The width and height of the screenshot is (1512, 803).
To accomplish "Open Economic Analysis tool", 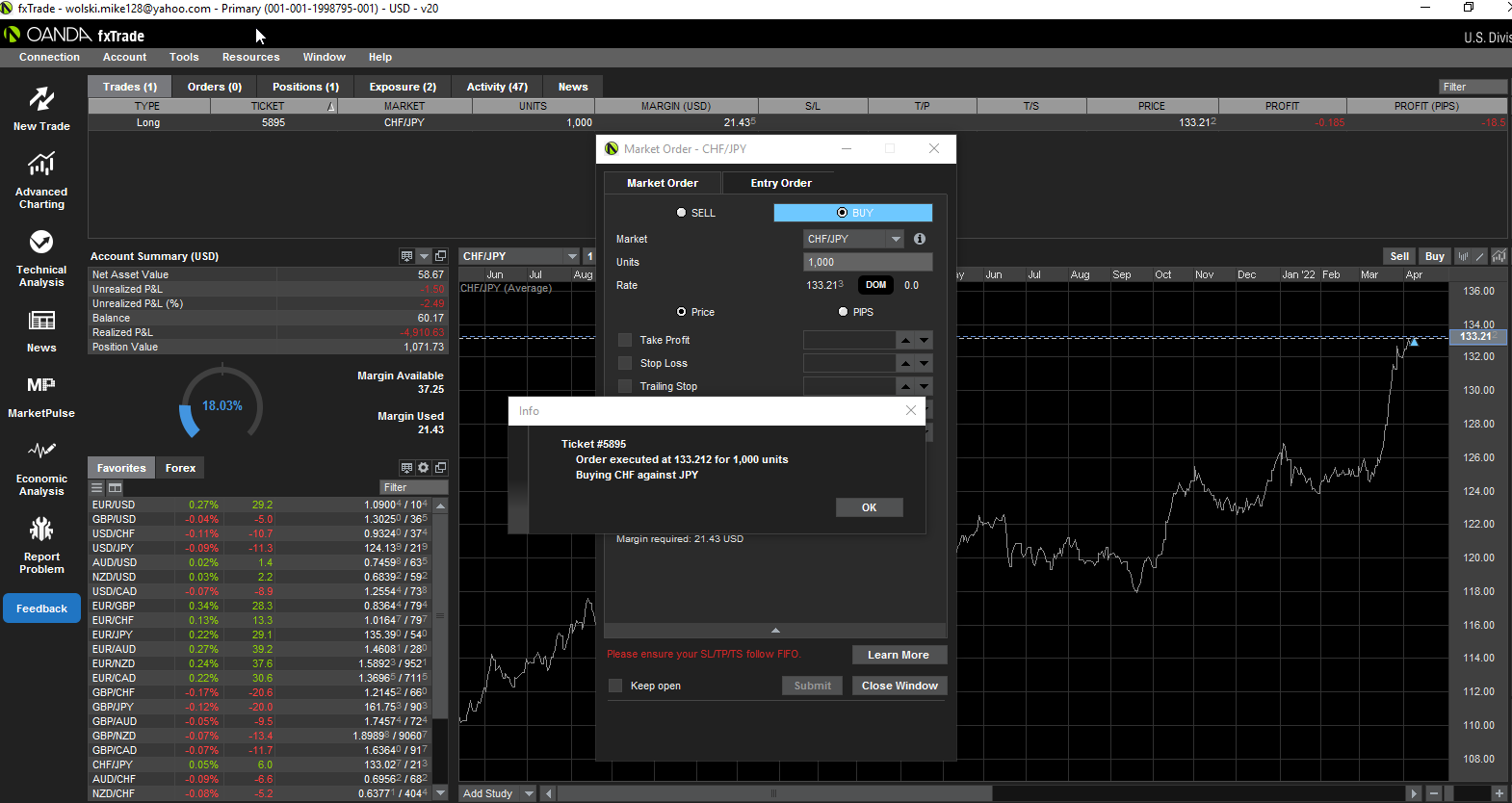I will [41, 451].
